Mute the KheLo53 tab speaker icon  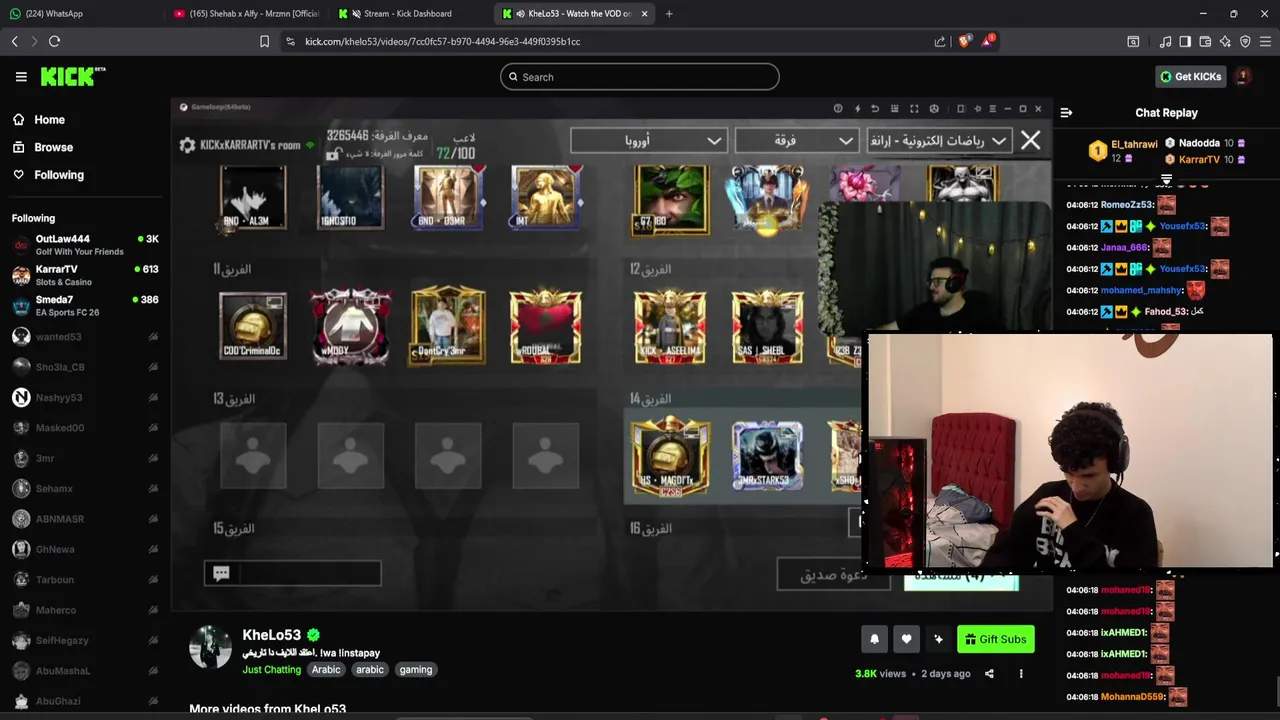pos(520,14)
